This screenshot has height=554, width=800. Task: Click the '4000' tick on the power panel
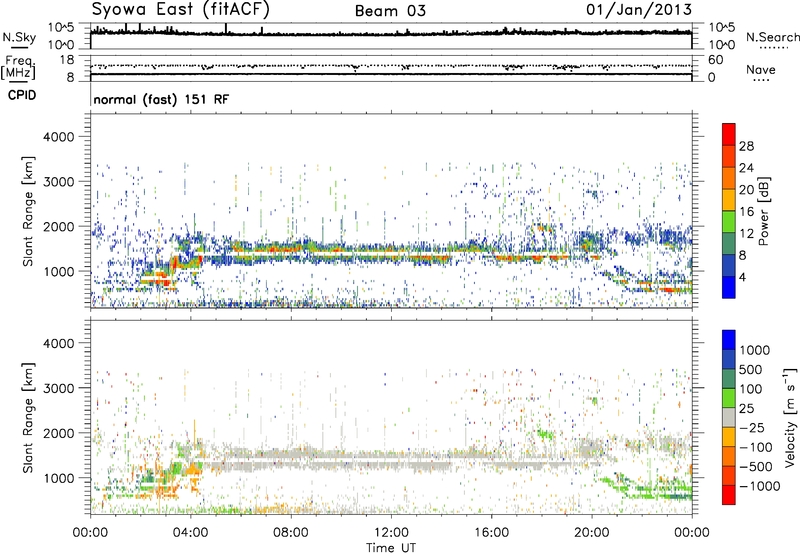coord(58,137)
